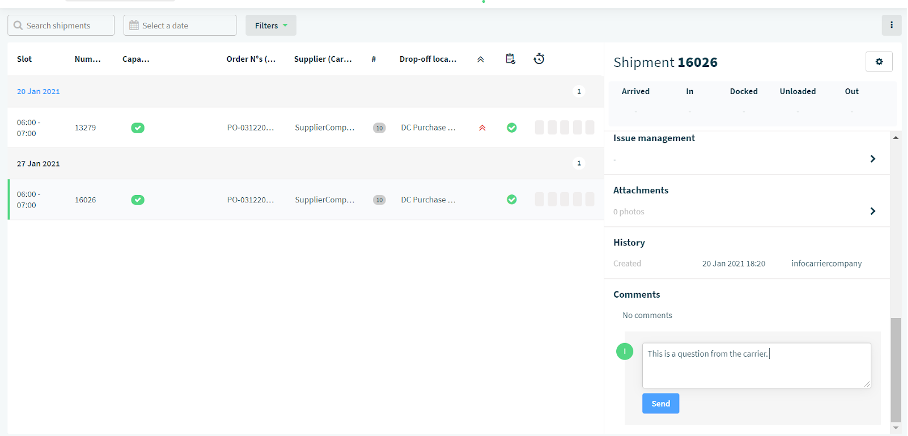This screenshot has width=908, height=436.
Task: Click the # column header
Action: (374, 59)
